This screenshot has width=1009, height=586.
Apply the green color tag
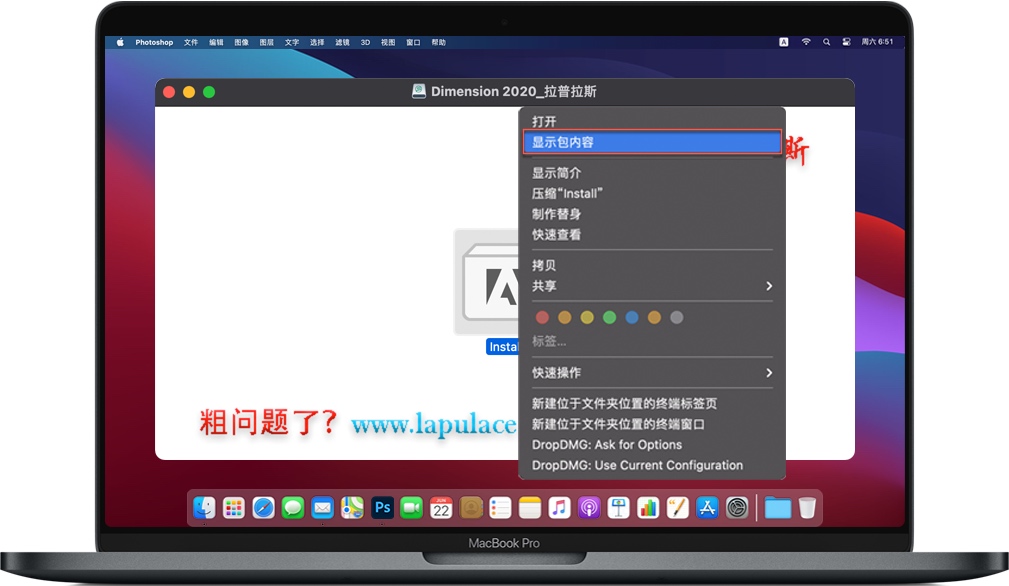[x=610, y=317]
